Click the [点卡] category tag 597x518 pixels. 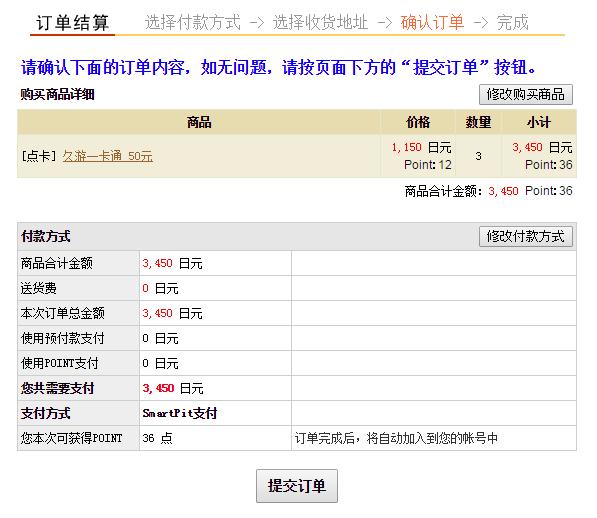point(39,156)
